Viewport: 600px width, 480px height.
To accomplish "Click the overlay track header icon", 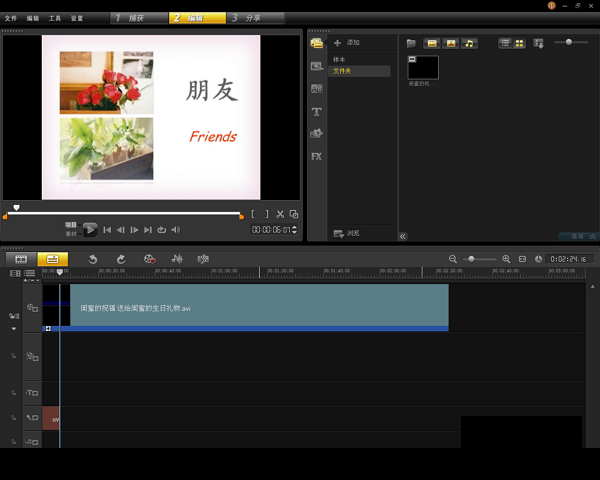I will tap(32, 357).
